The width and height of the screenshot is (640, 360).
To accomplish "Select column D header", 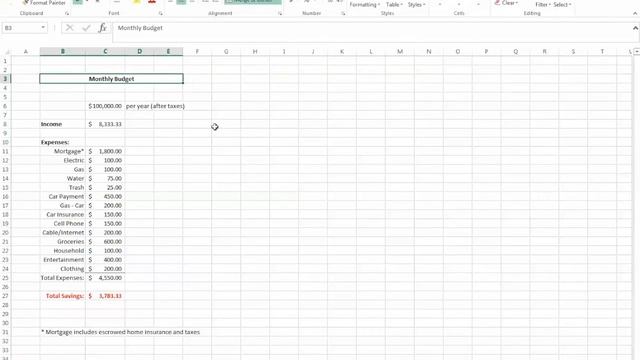I will click(x=139, y=51).
